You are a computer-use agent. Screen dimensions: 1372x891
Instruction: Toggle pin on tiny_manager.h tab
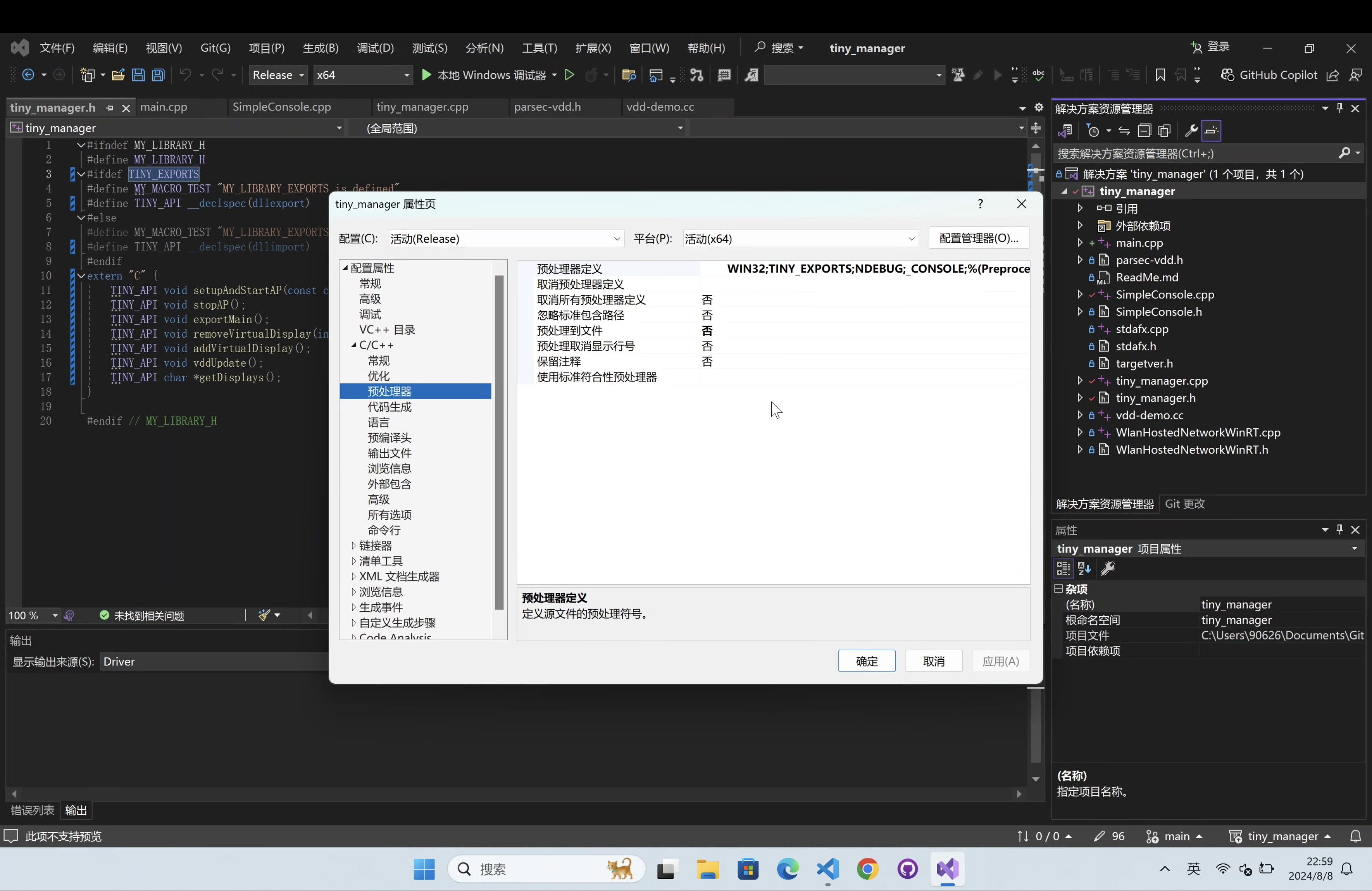click(x=109, y=108)
